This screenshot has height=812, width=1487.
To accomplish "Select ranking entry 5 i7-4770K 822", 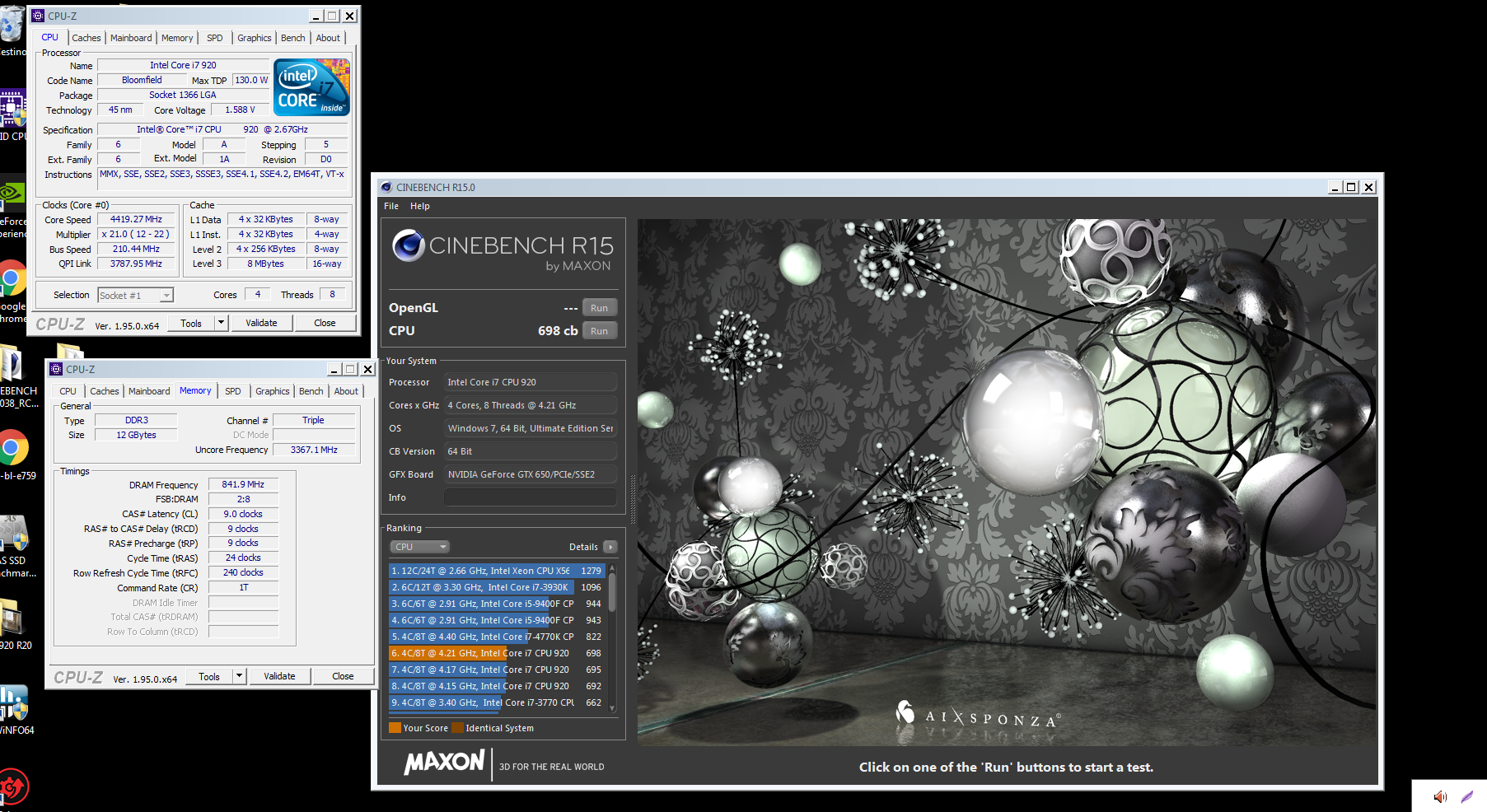I will [497, 637].
